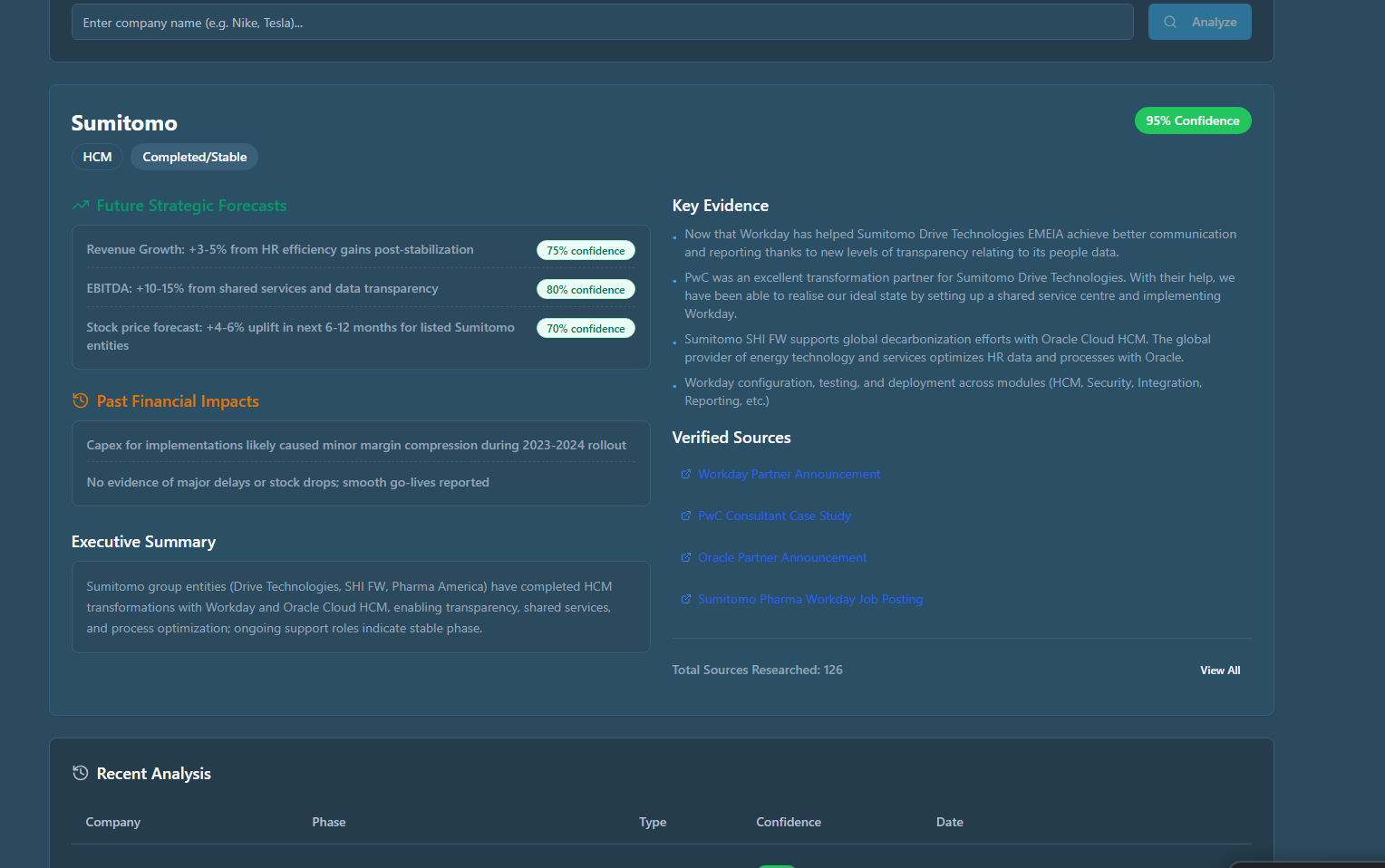The width and height of the screenshot is (1385, 868).
Task: Click the Workday configuration evidence bullet
Action: [943, 391]
